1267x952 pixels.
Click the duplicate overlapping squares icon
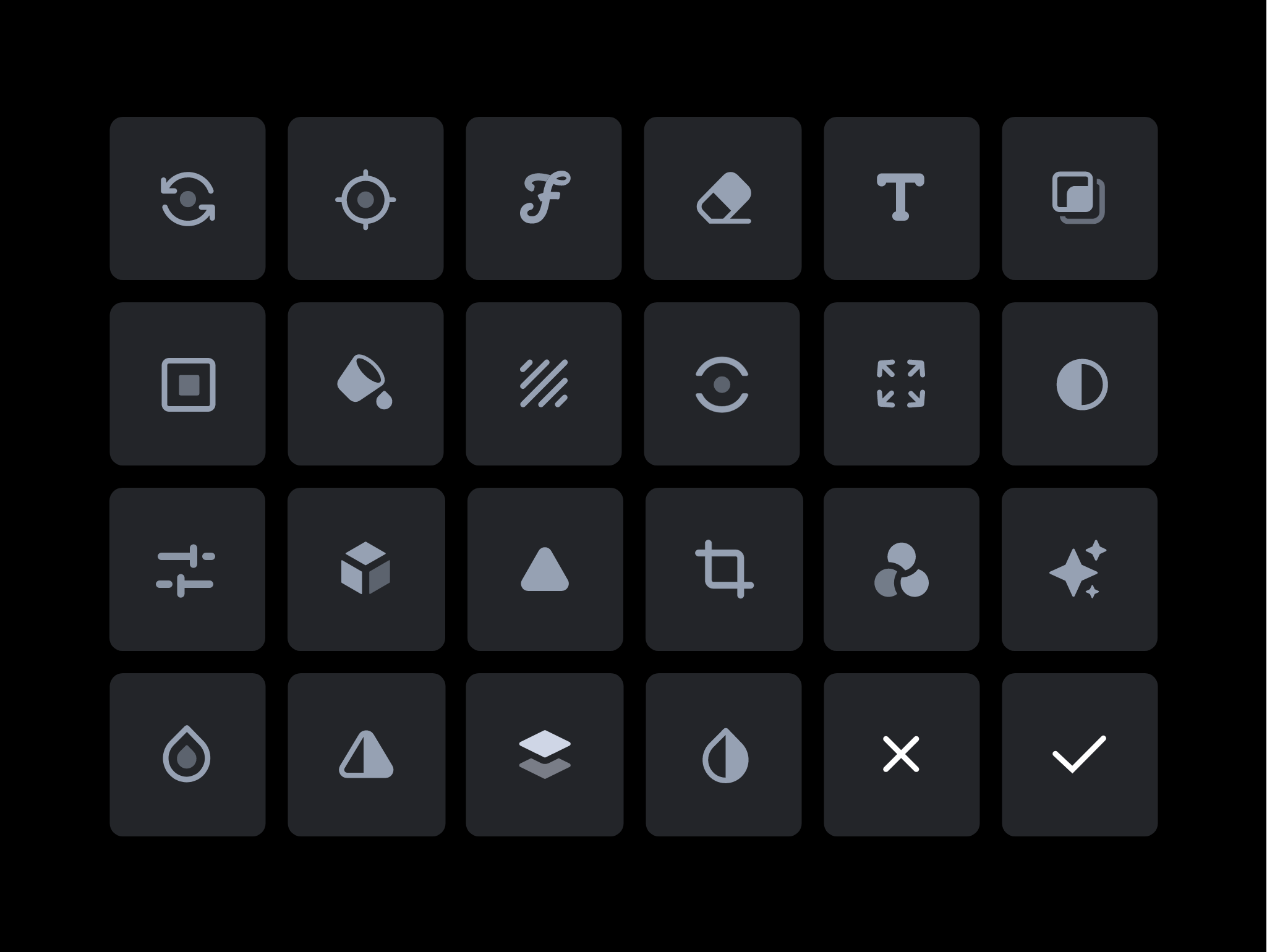pyautogui.click(x=1079, y=198)
